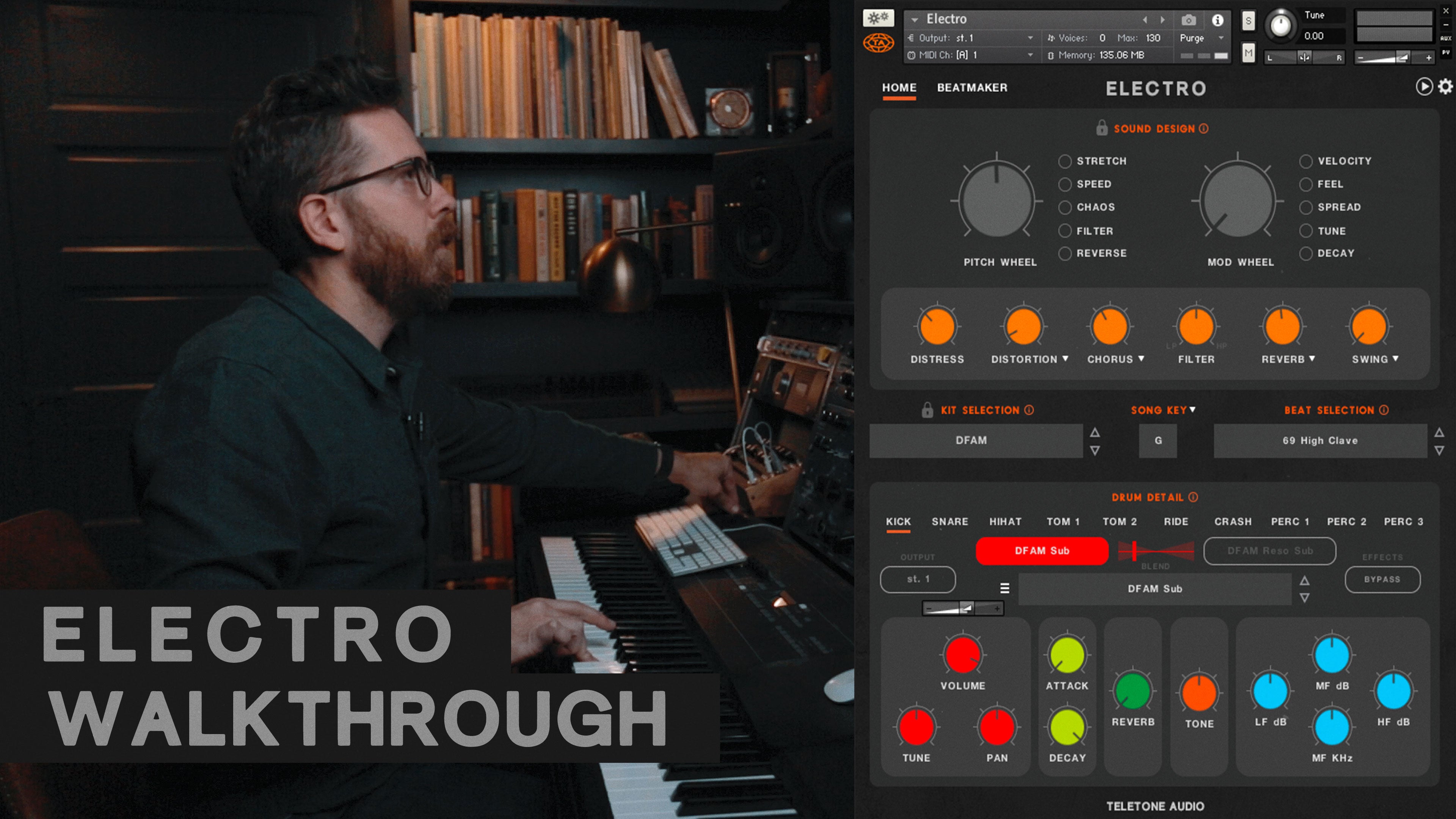The height and width of the screenshot is (819, 1456).
Task: Select the SNARE drum tab
Action: pos(949,521)
